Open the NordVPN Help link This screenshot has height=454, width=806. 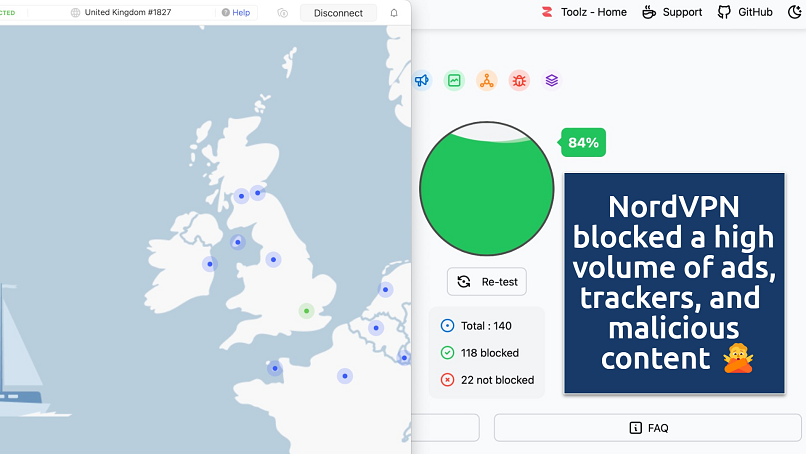236,13
